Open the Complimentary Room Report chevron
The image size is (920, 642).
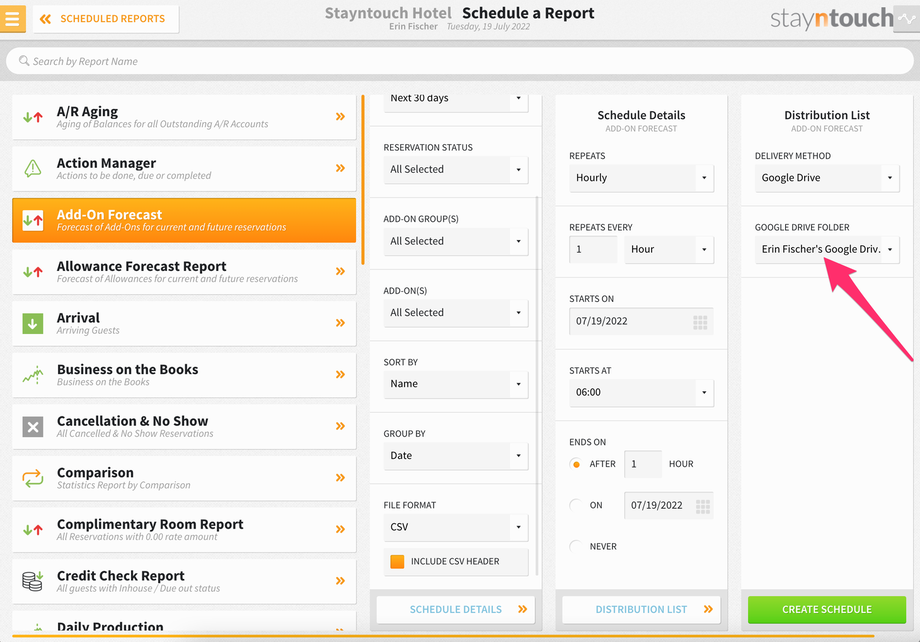[340, 530]
